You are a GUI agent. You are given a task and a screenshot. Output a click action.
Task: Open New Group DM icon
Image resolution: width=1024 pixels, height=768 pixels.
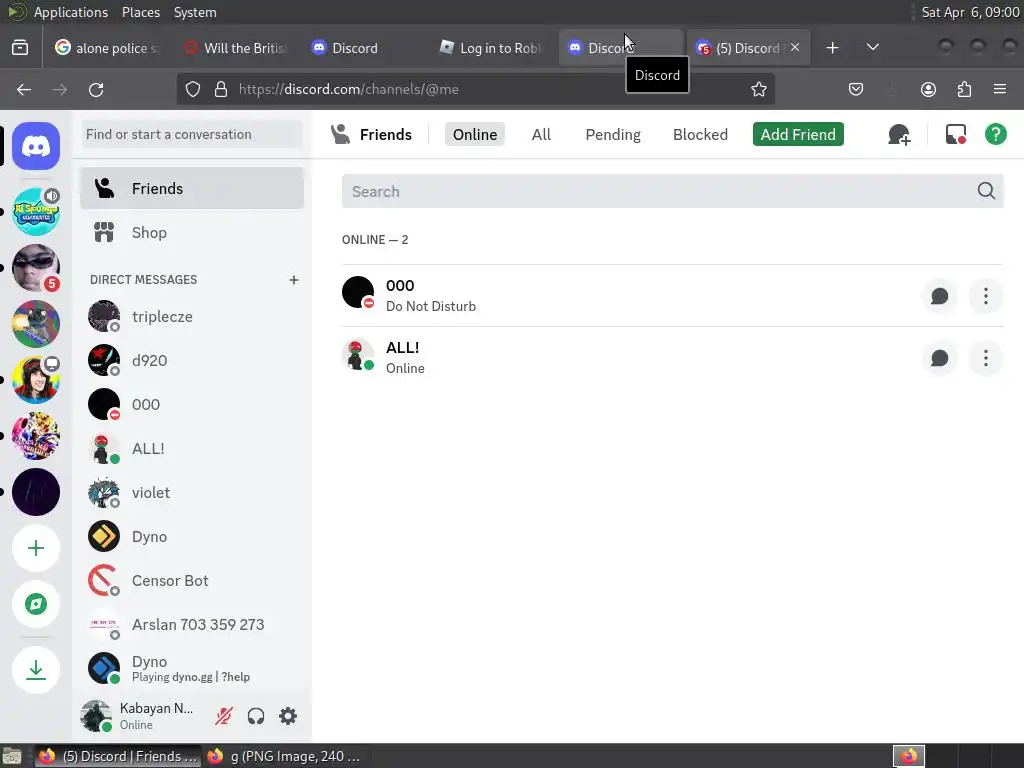(x=899, y=135)
